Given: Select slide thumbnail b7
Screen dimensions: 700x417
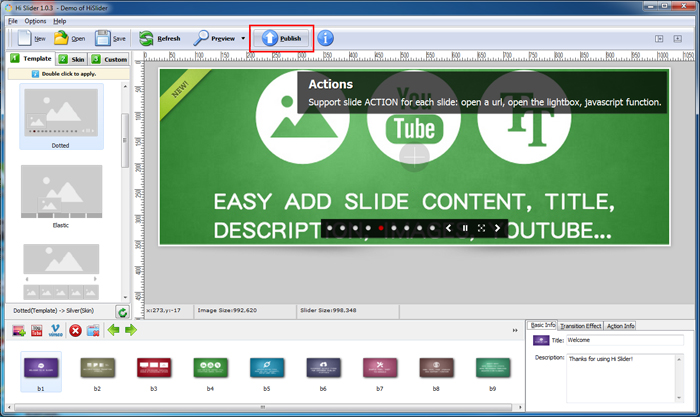Looking at the screenshot, I should [380, 368].
